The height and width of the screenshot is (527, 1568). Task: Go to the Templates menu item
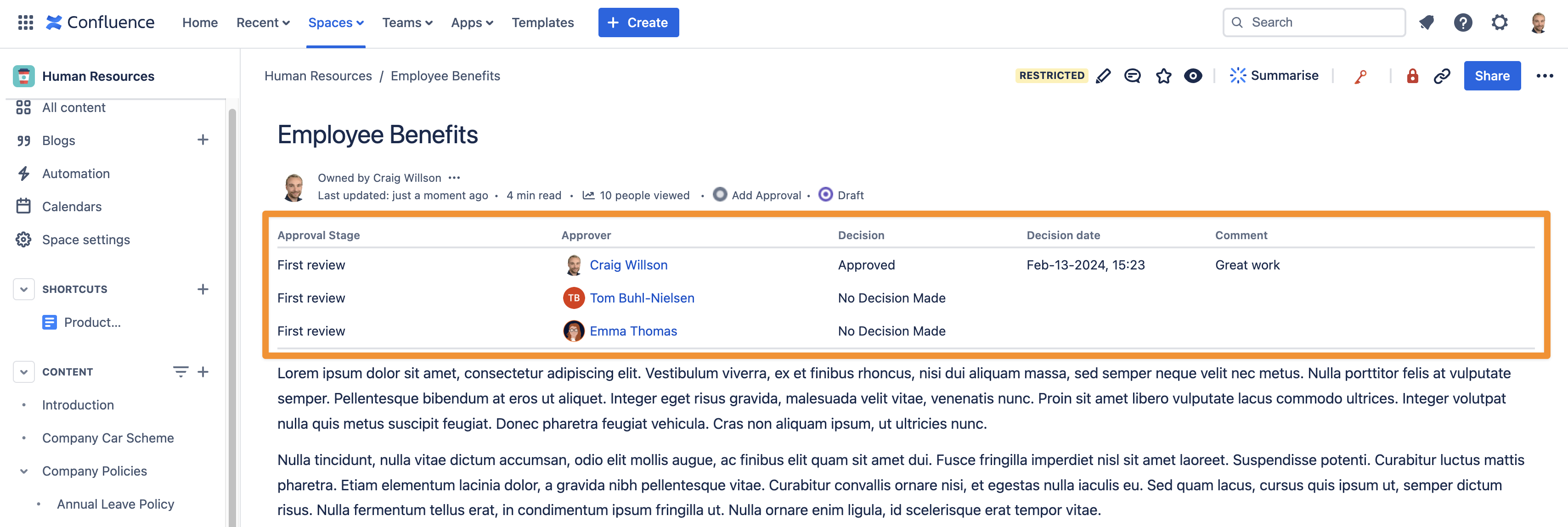(x=542, y=22)
